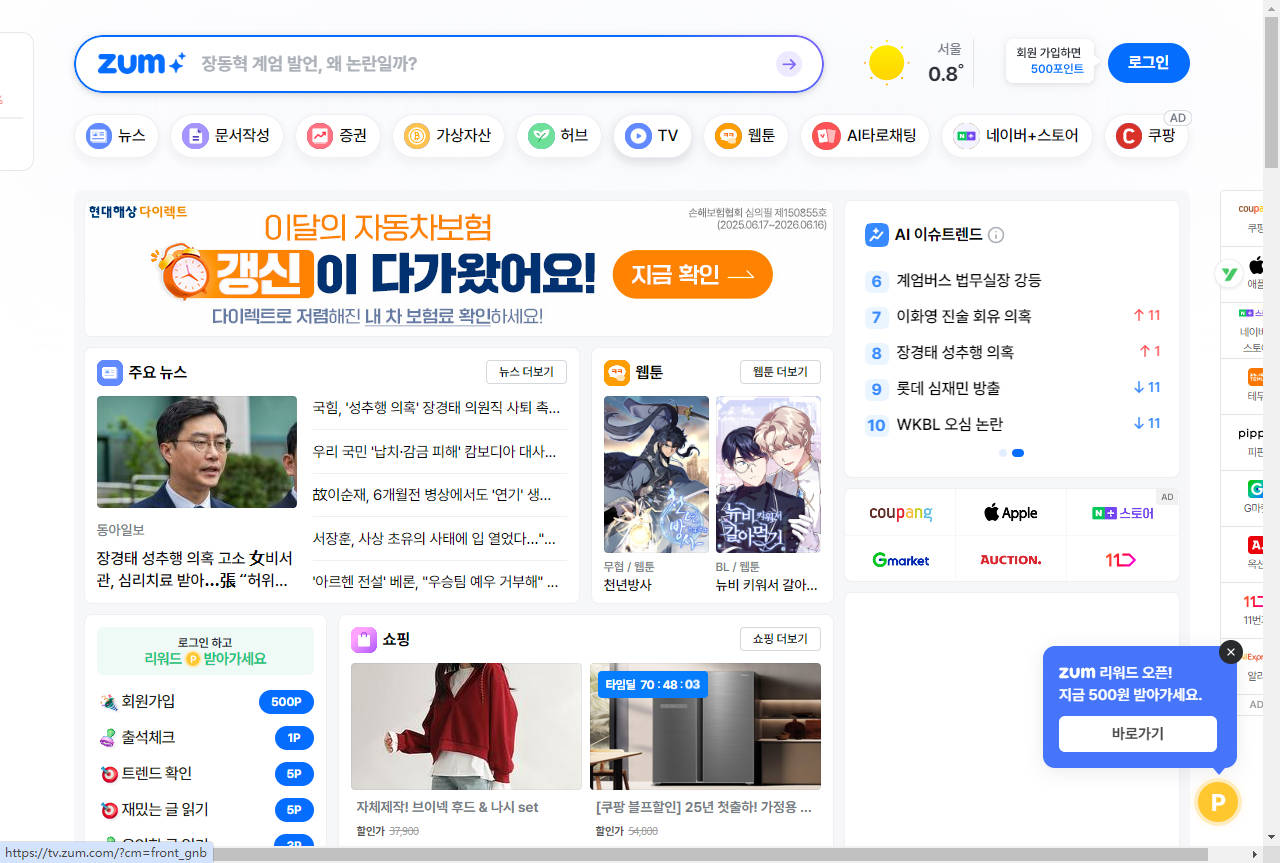Screen dimensions: 1280x863
Task: Click 바로가기 in the reward popup
Action: click(1136, 733)
